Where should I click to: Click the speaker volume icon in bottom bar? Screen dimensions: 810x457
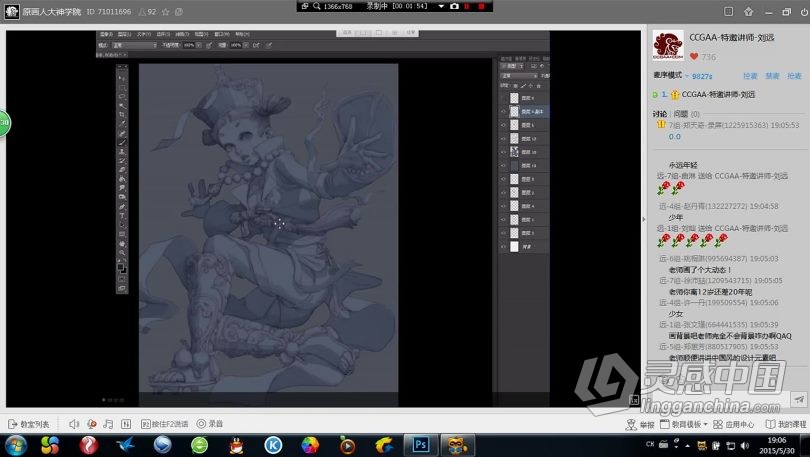tap(74, 424)
